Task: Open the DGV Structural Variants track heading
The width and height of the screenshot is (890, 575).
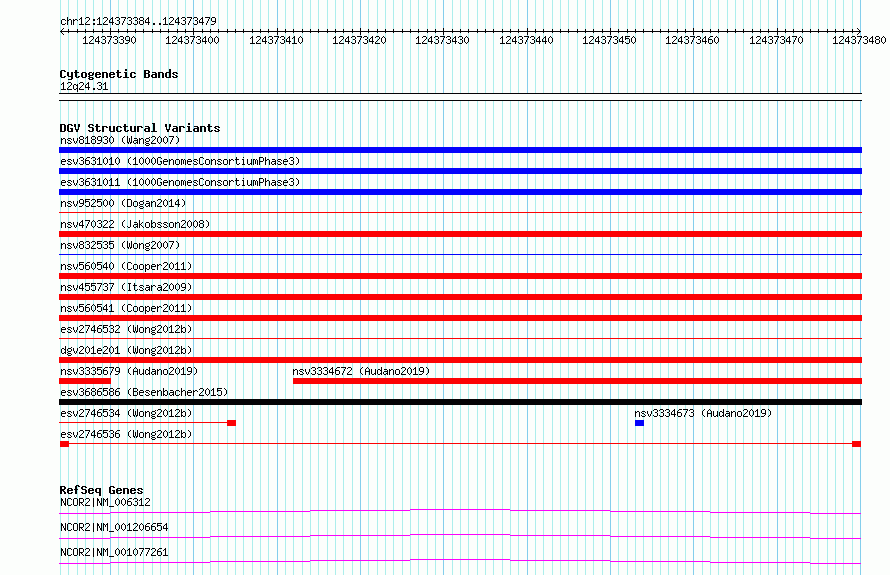Action: tap(140, 128)
